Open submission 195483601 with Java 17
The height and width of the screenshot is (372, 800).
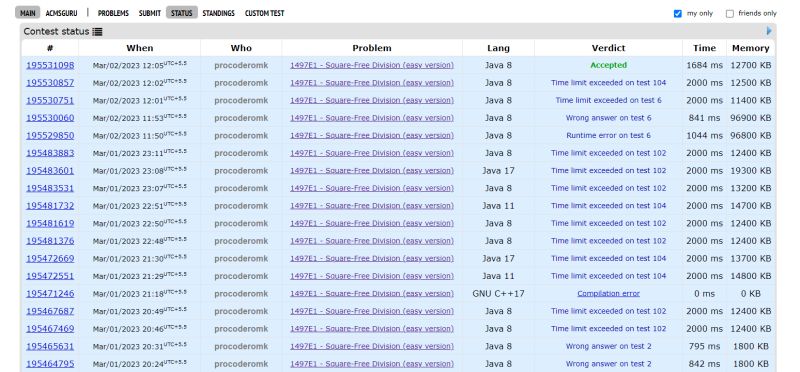tap(50, 171)
